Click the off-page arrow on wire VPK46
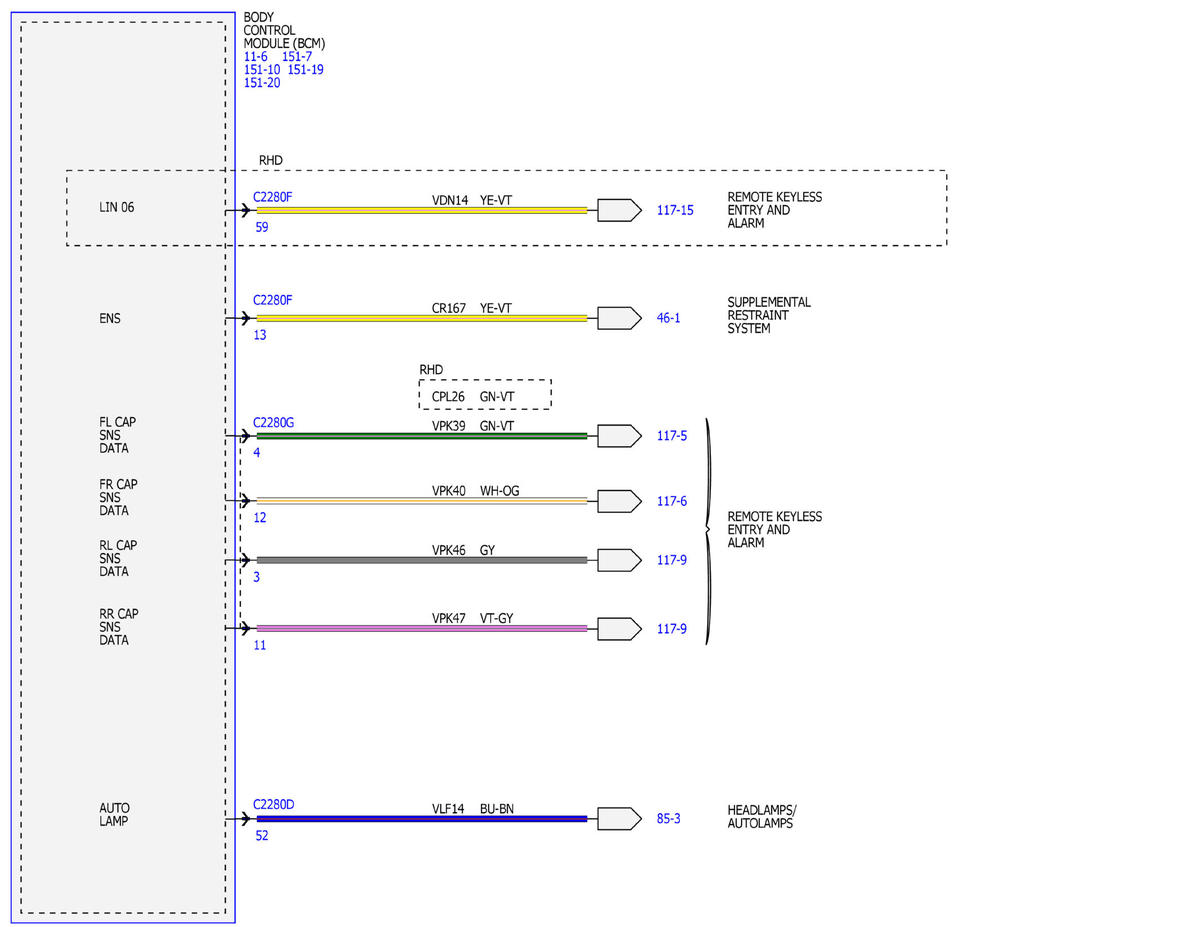Viewport: 1200px width, 927px height. (619, 560)
